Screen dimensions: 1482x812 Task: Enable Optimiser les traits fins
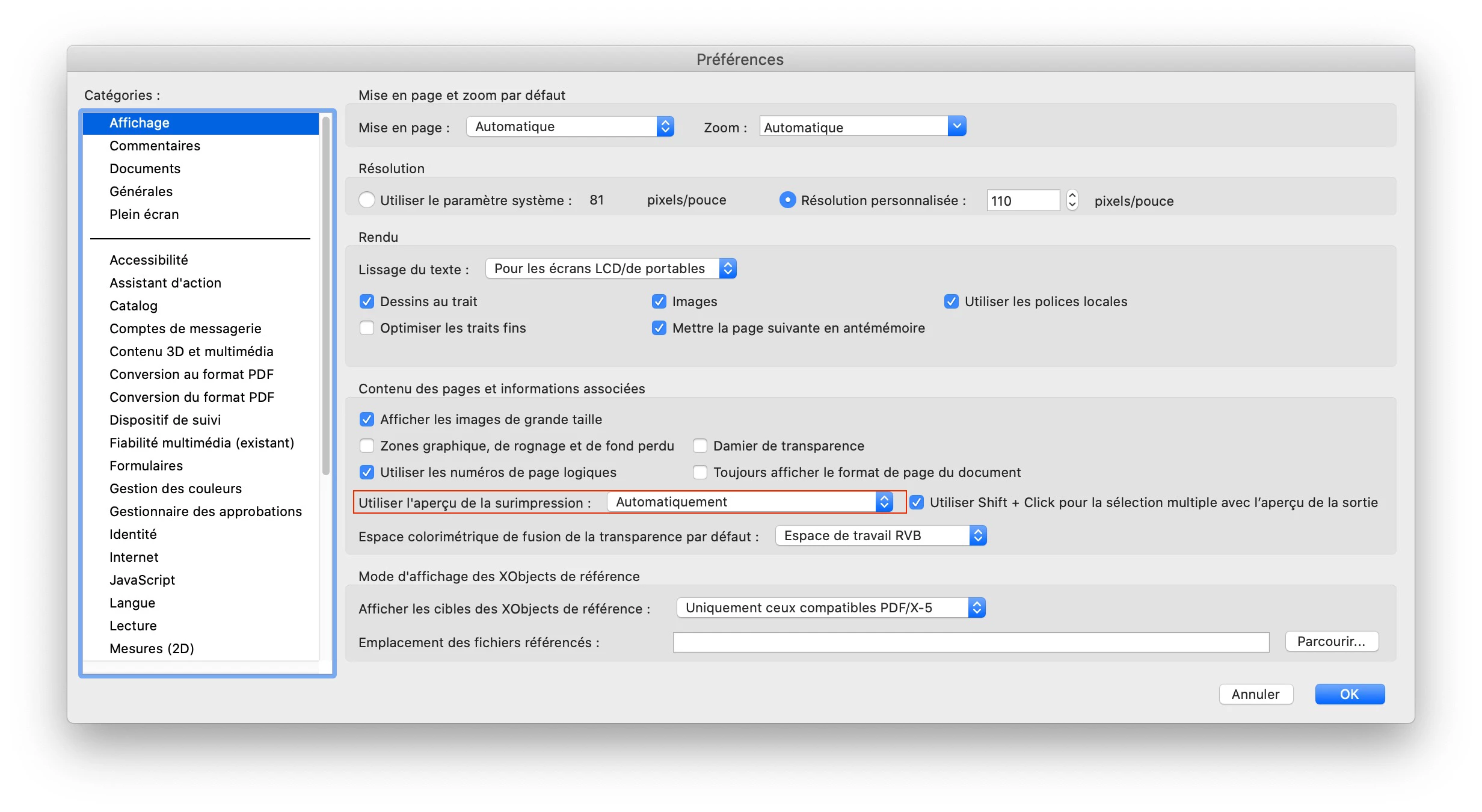[367, 328]
